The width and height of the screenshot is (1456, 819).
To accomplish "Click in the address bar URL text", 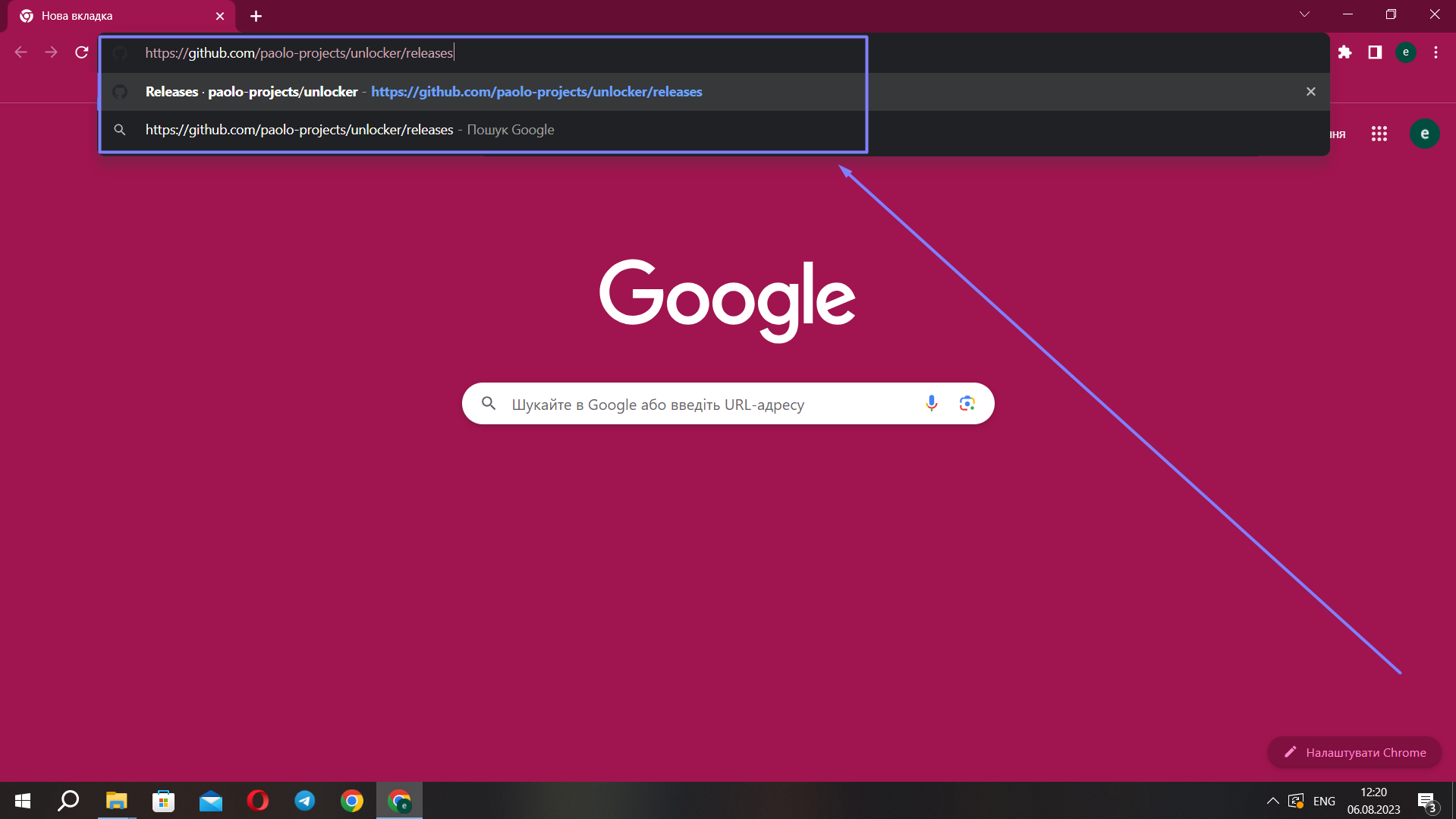I will click(299, 53).
